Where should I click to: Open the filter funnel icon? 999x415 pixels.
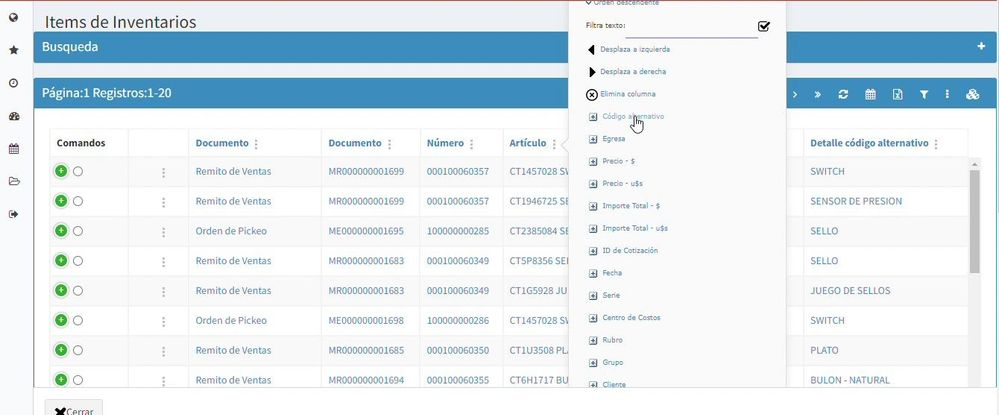coord(924,94)
